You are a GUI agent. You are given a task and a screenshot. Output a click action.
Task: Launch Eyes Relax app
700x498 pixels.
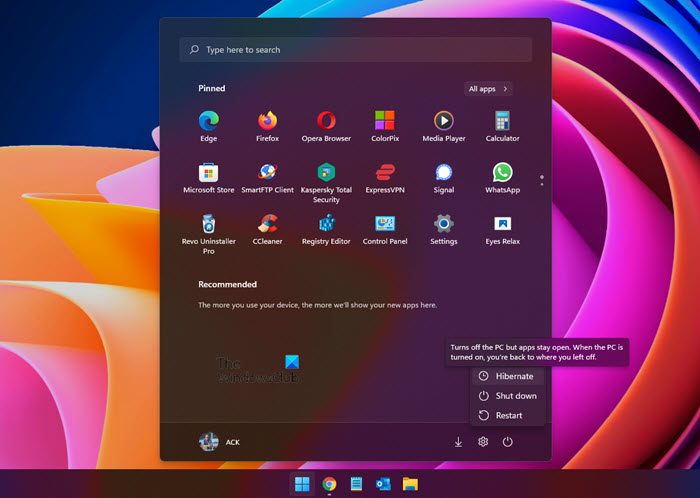coord(502,229)
